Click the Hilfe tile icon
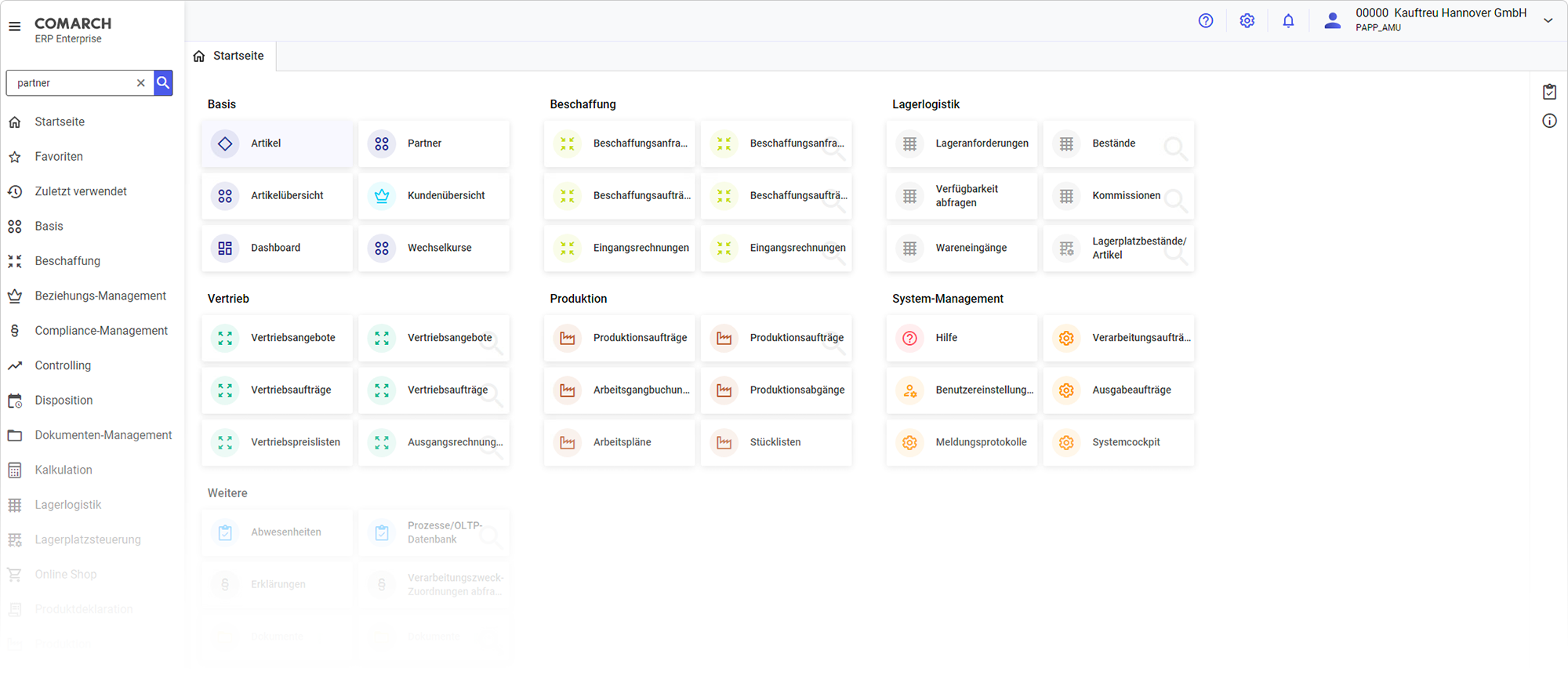Viewport: 1568px width, 686px height. click(909, 338)
